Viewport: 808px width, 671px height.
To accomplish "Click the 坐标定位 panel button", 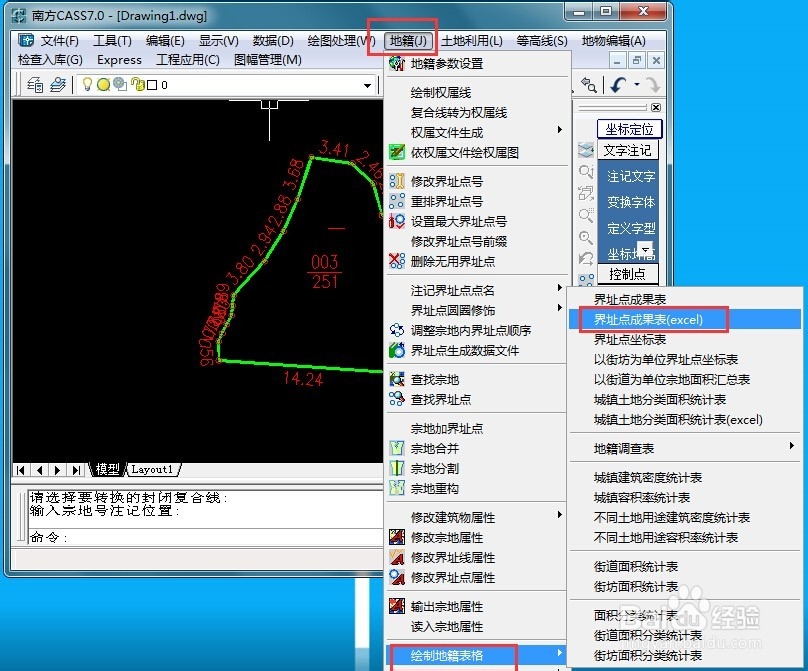I will pyautogui.click(x=629, y=129).
